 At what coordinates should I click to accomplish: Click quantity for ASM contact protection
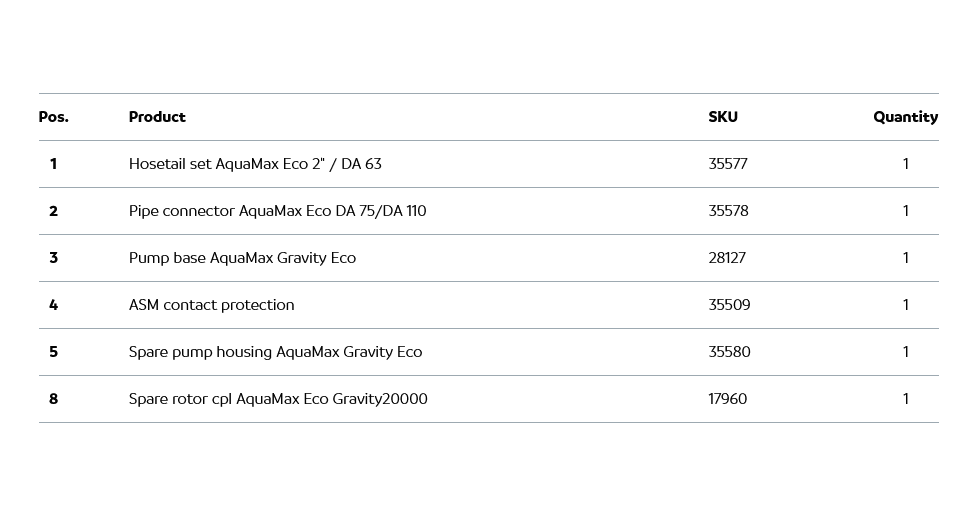pos(906,305)
